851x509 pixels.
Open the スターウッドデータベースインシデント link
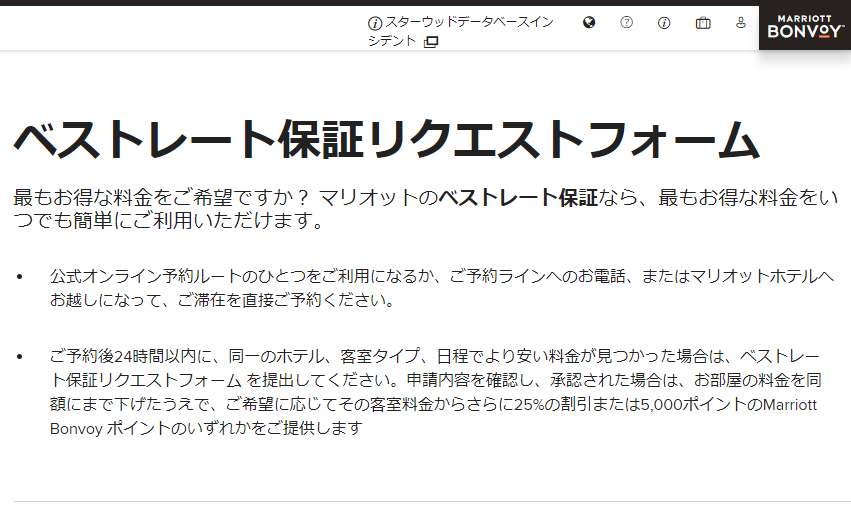(468, 23)
